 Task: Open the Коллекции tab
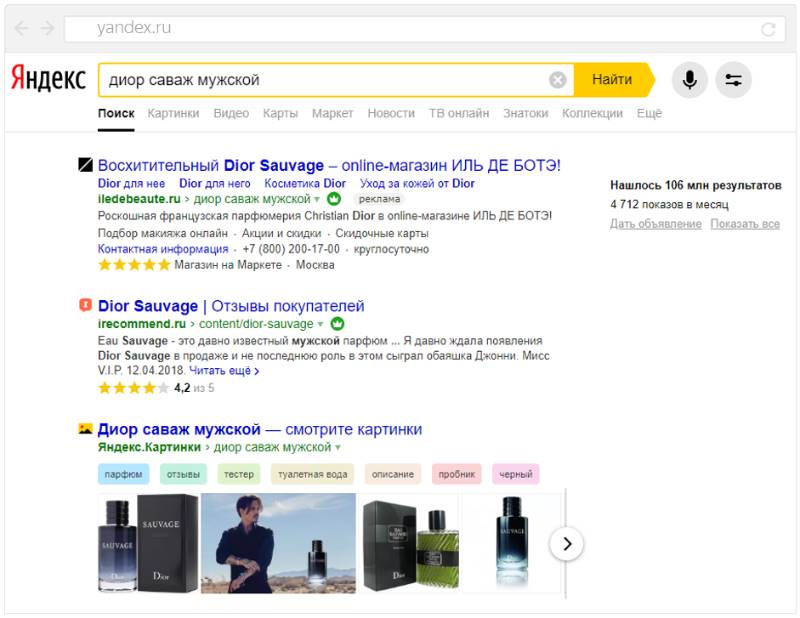coord(592,113)
